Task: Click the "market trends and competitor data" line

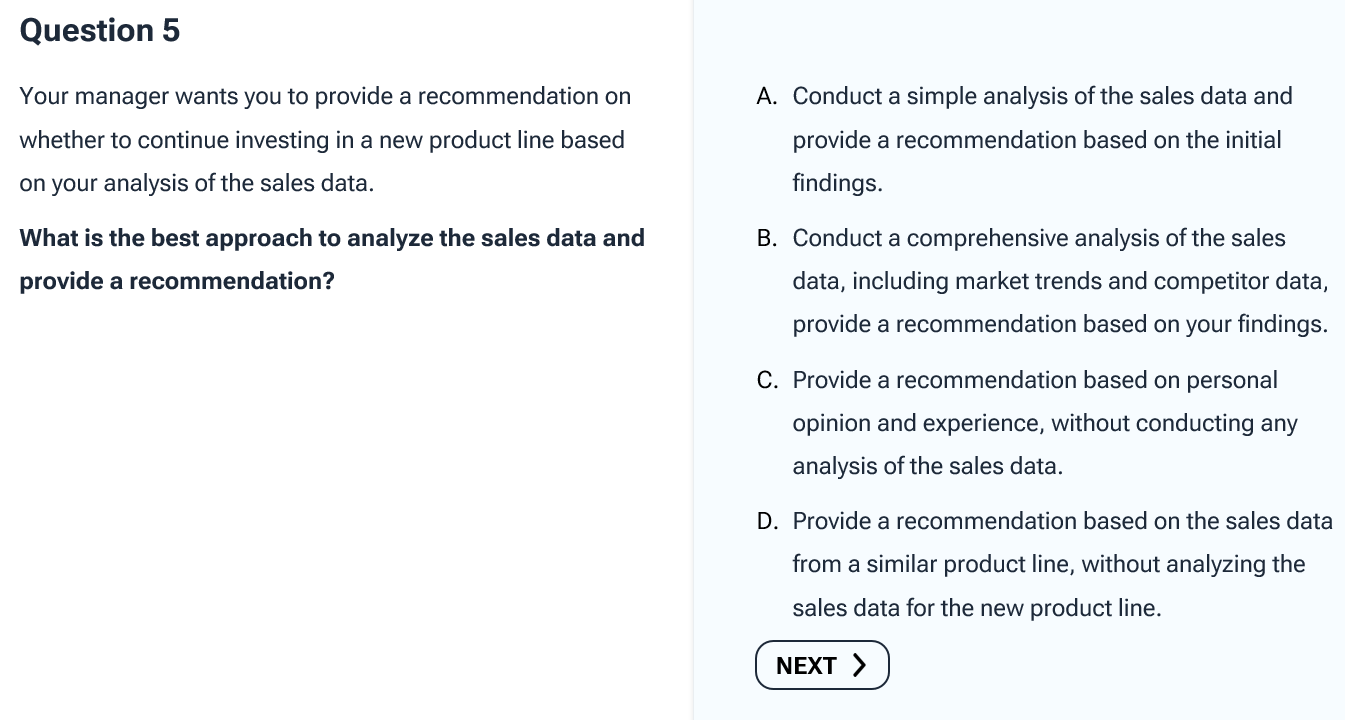Action: (x=1060, y=281)
